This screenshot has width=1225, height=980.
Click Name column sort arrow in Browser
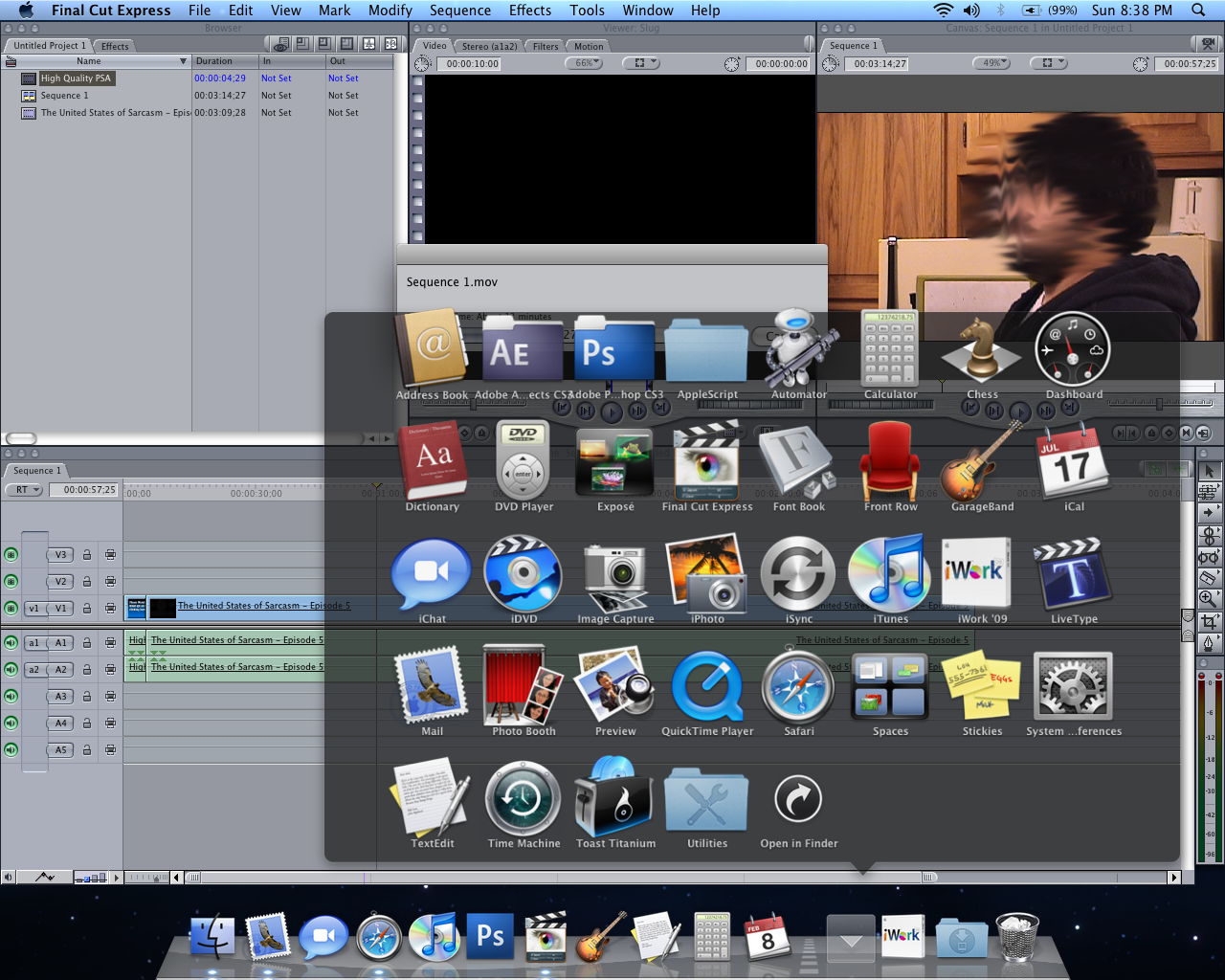pyautogui.click(x=183, y=61)
